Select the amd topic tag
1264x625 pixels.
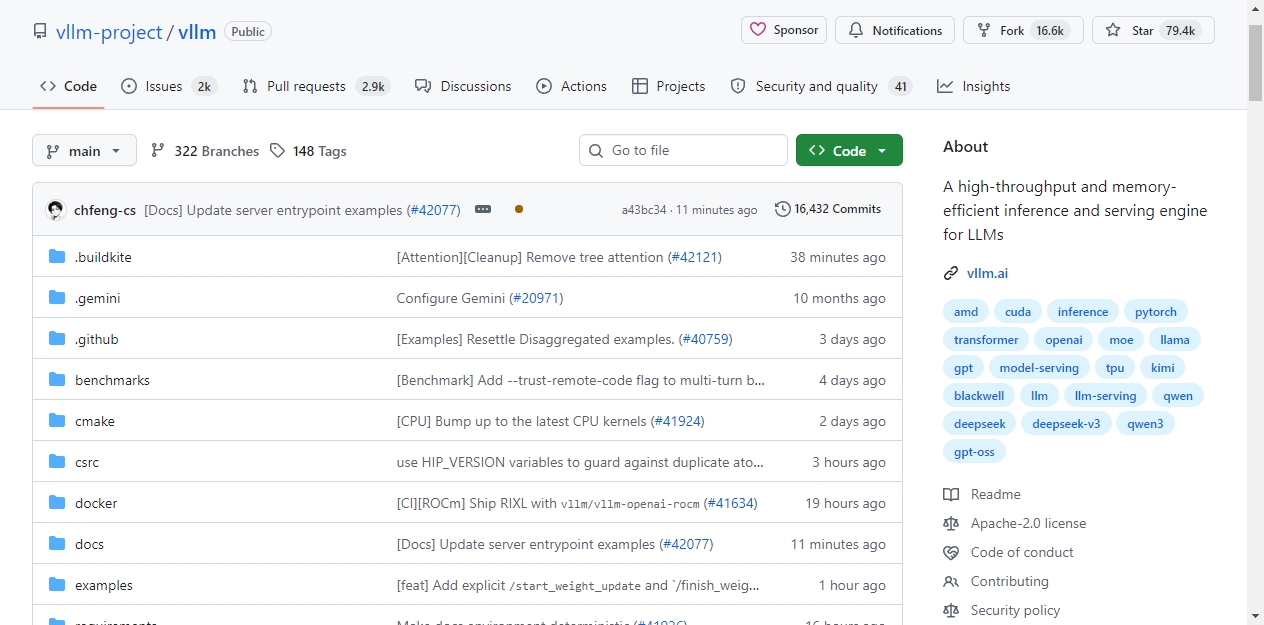click(x=966, y=311)
